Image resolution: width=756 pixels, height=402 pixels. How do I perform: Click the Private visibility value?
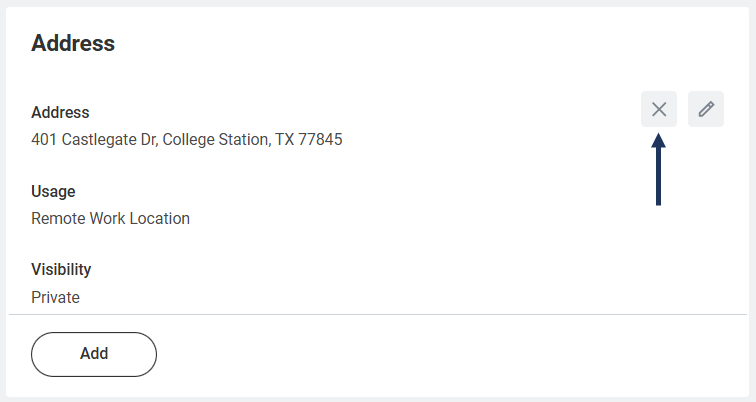point(55,297)
